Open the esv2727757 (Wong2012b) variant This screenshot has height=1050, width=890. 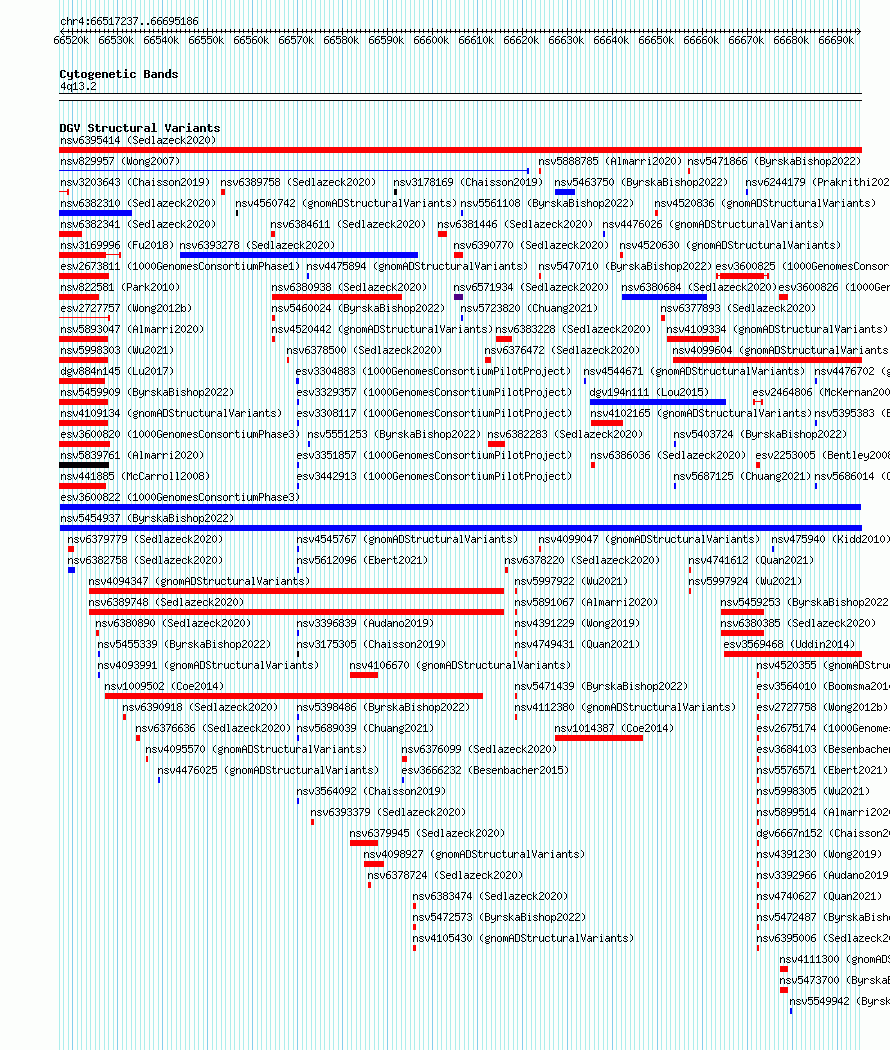point(126,308)
